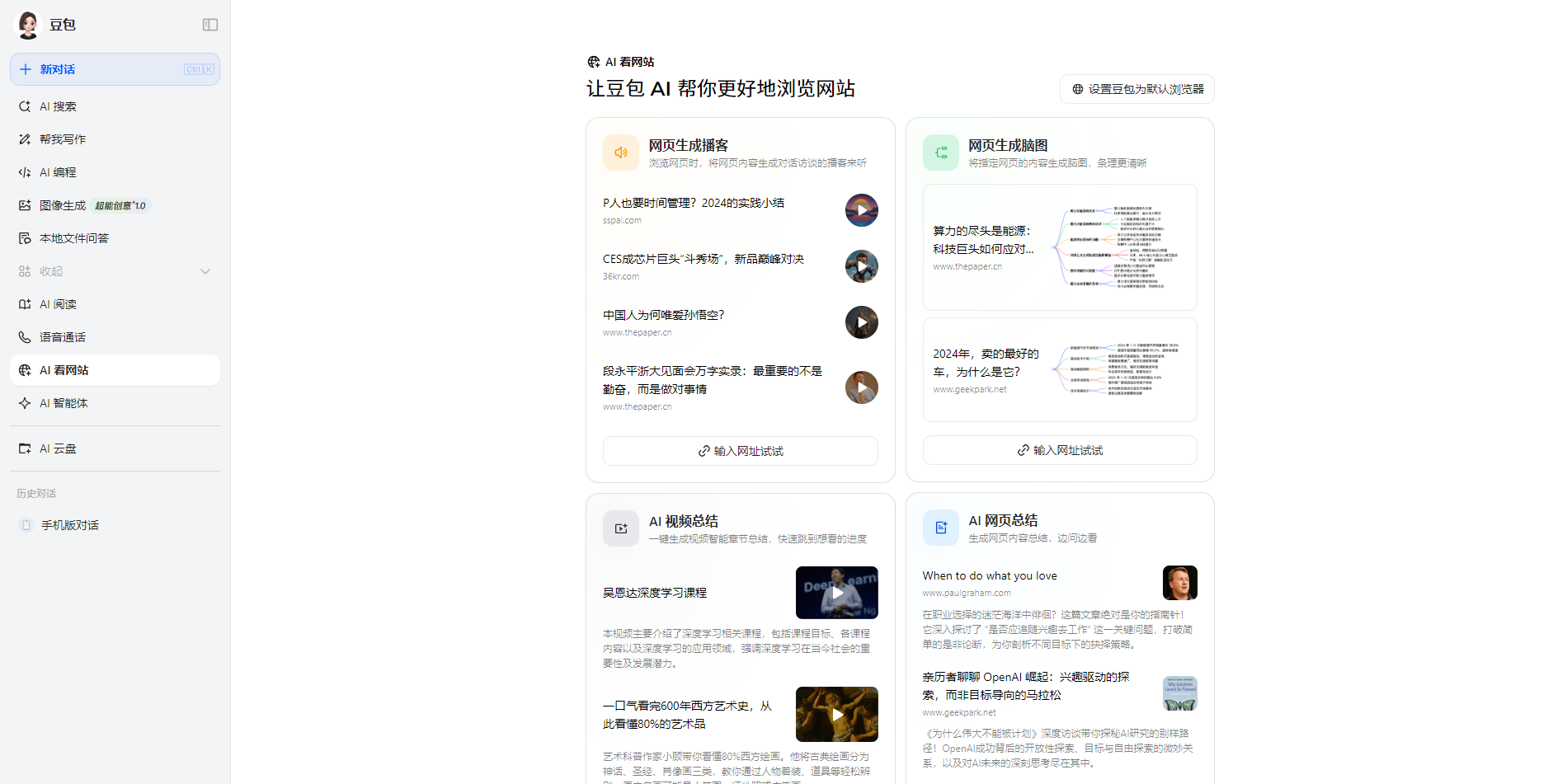This screenshot has width=1567, height=784.
Task: Open 本地文件问答 in the sidebar
Action: [115, 238]
